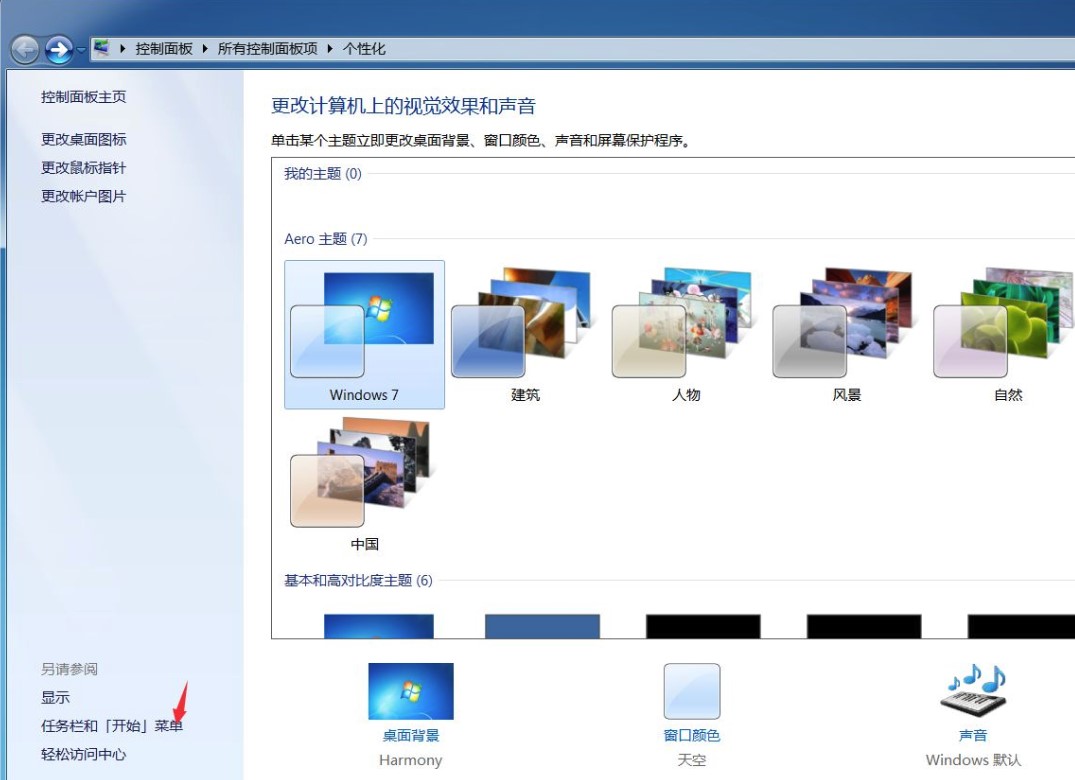Open 显示 link under 另请参阅
Viewport: 1075px width, 780px height.
pos(56,698)
